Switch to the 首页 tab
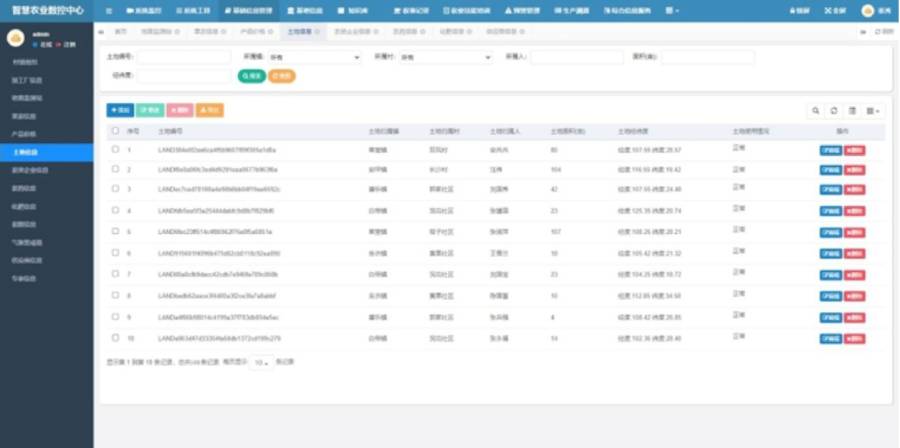900x448 pixels. [120, 32]
